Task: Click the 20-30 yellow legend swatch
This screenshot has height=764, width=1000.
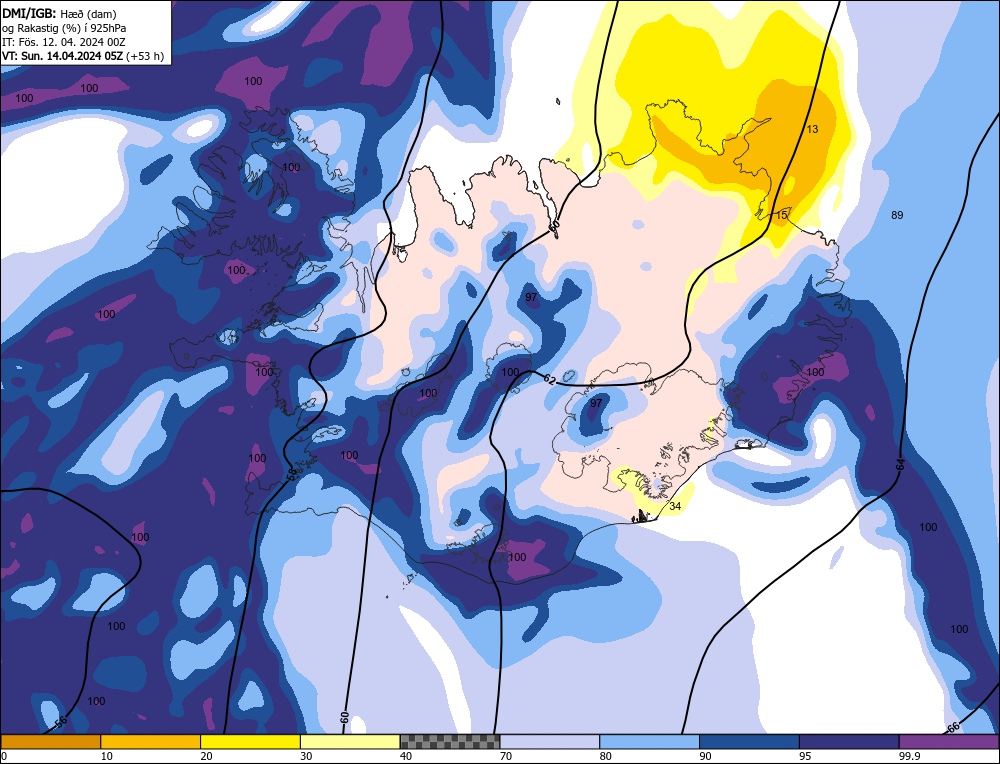Action: point(250,742)
